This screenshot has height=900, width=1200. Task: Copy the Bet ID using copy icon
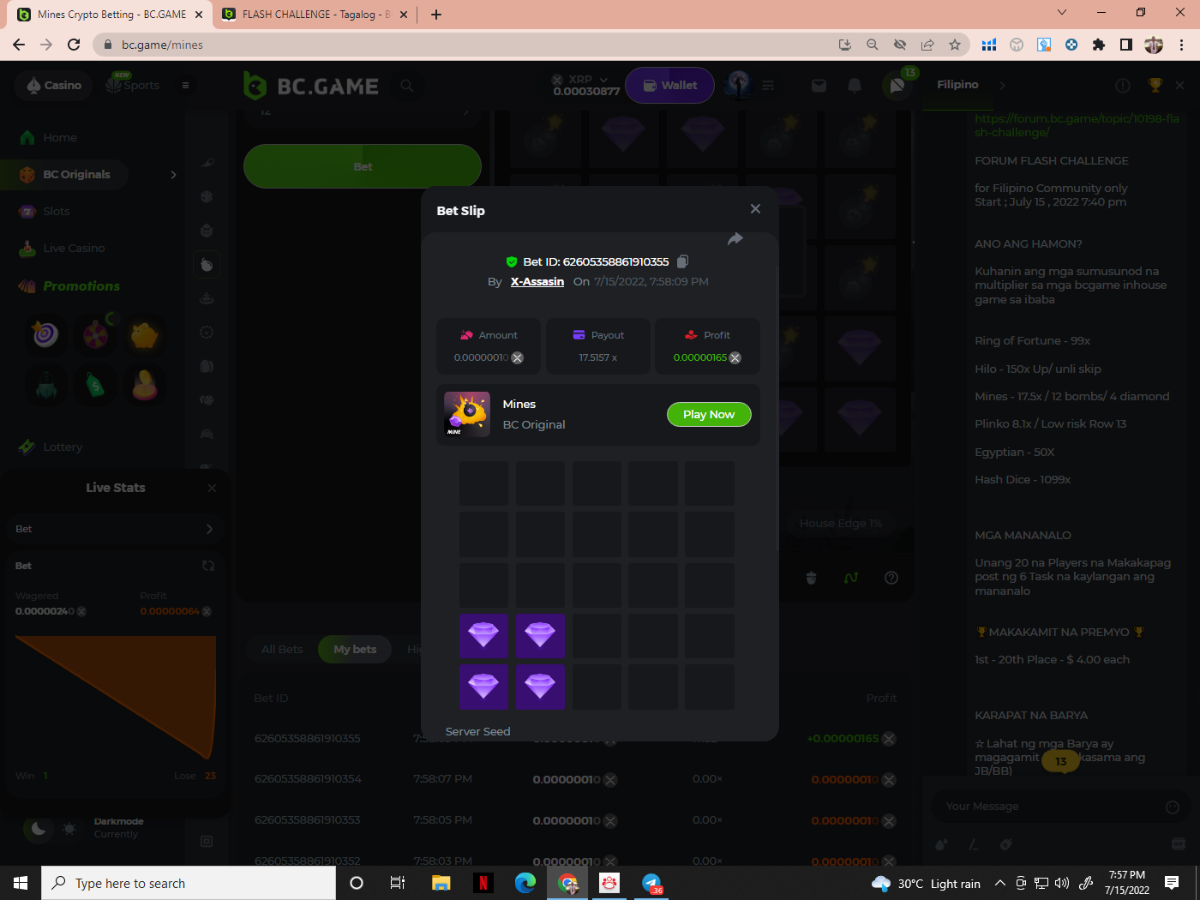click(683, 262)
